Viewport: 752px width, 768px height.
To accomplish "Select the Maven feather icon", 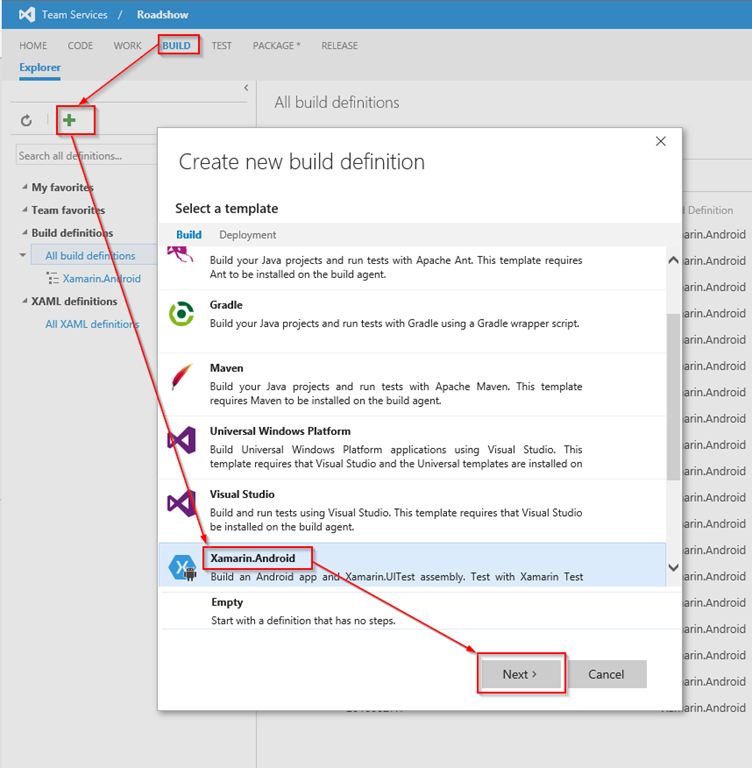I will 181,377.
